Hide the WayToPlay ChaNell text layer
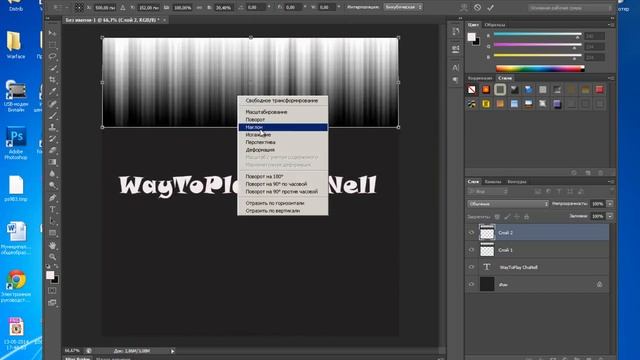The width and height of the screenshot is (640, 360). click(471, 267)
